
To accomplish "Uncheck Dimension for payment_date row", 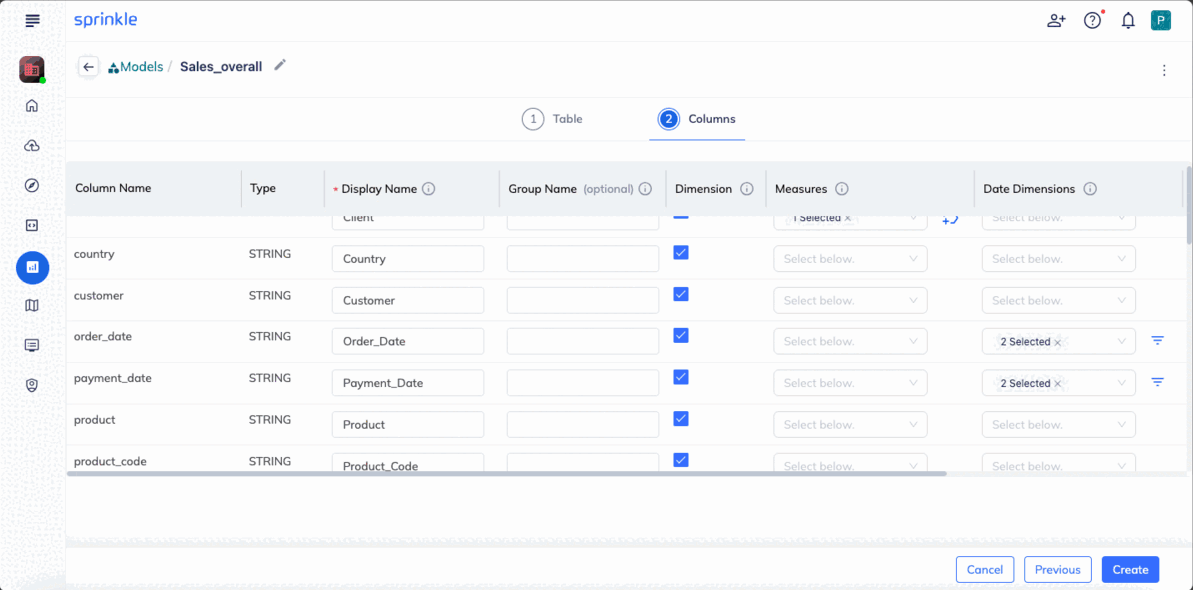I will click(x=681, y=377).
